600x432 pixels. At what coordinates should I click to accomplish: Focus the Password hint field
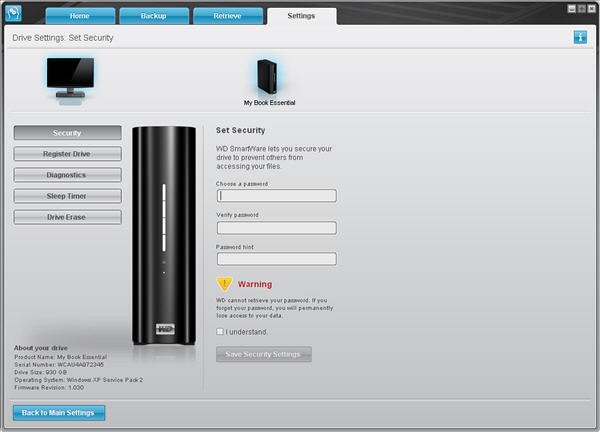point(277,259)
